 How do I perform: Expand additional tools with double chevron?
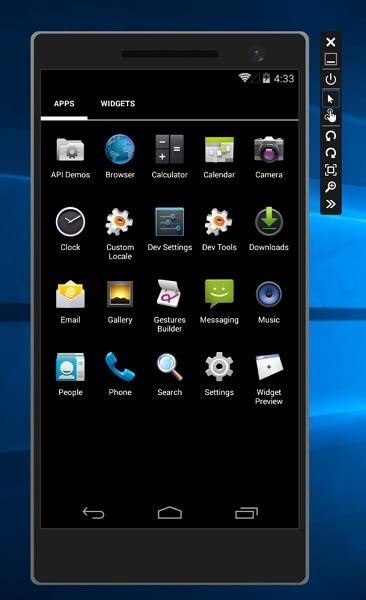(x=331, y=204)
